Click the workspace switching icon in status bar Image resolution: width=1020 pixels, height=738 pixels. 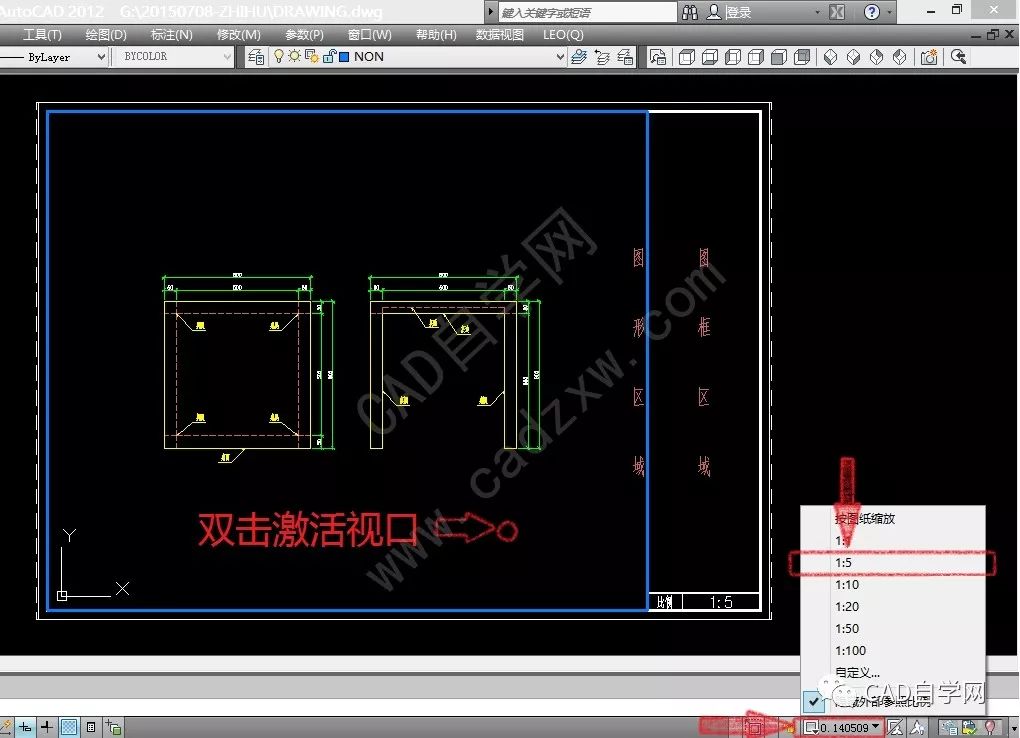(950, 728)
